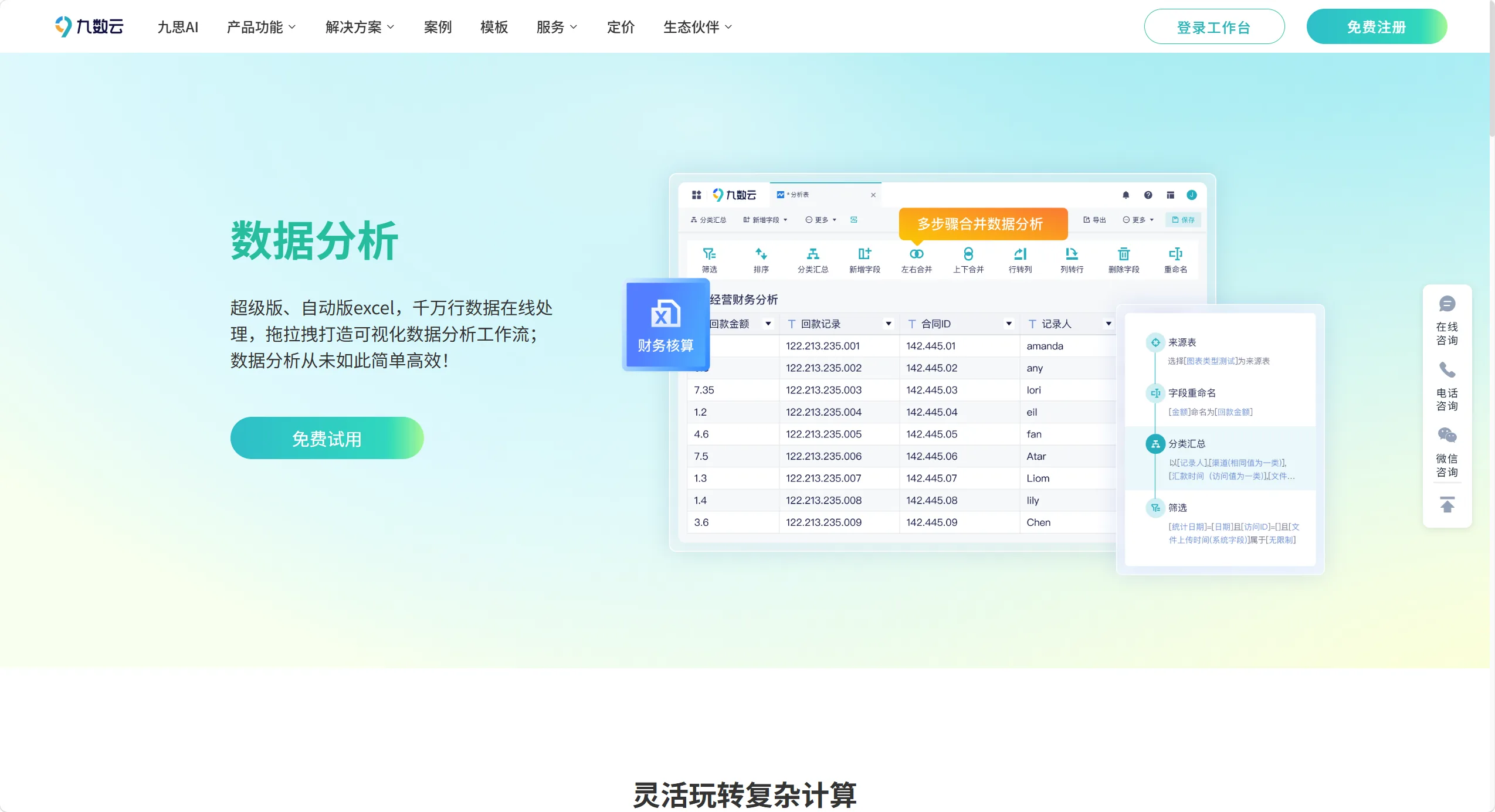
Task: Click the 微信咨询 WeChat icon
Action: [x=1447, y=435]
